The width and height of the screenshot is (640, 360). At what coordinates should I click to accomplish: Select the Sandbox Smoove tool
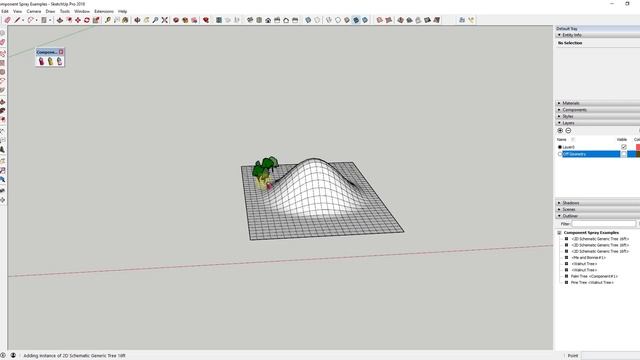(400, 20)
